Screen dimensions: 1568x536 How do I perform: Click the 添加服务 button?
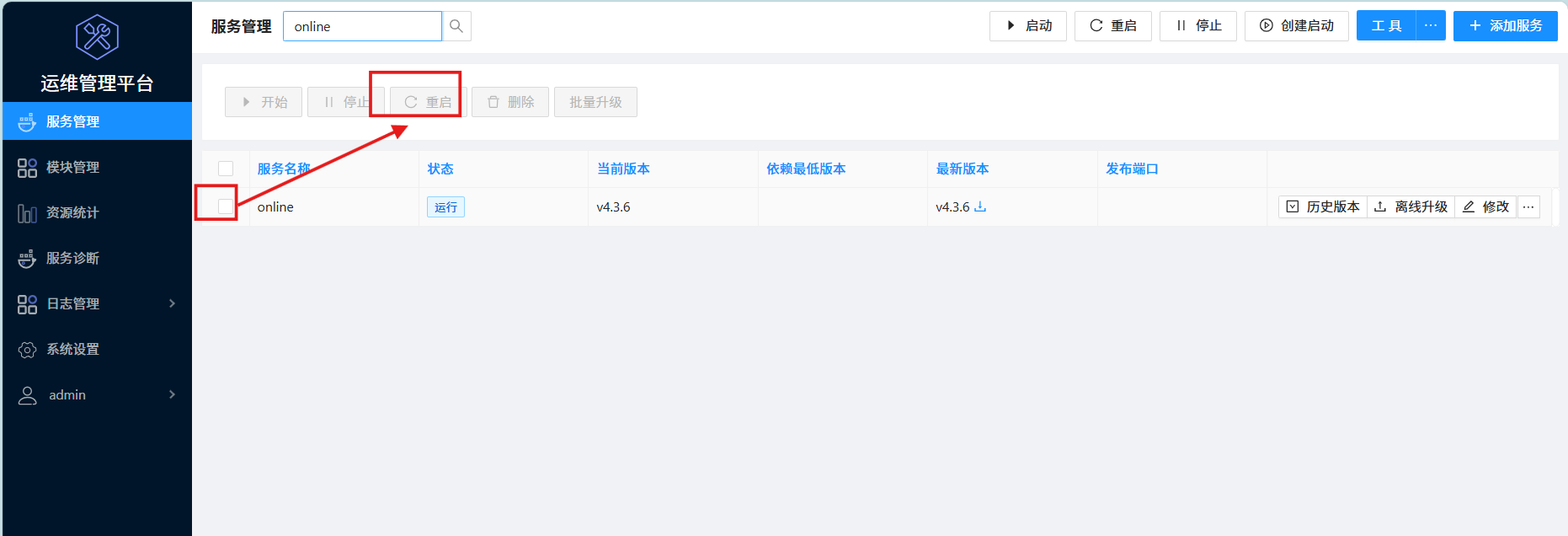tap(1505, 26)
